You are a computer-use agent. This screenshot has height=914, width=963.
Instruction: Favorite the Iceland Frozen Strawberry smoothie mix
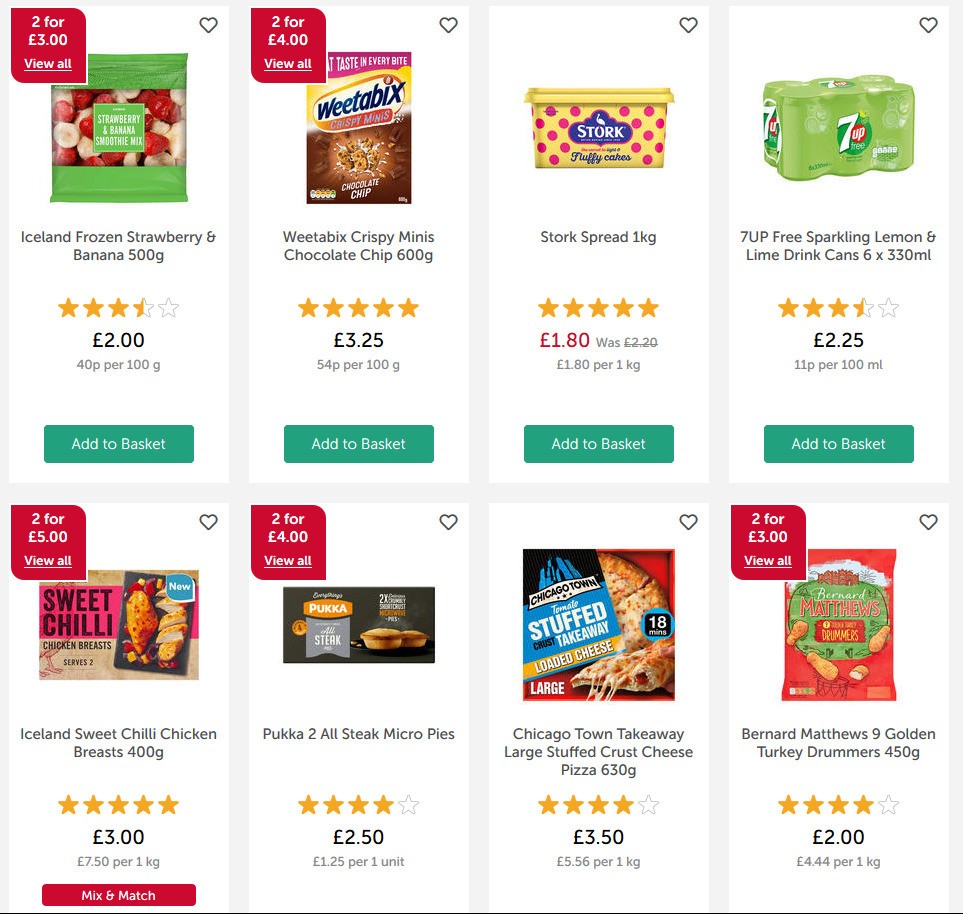click(208, 24)
